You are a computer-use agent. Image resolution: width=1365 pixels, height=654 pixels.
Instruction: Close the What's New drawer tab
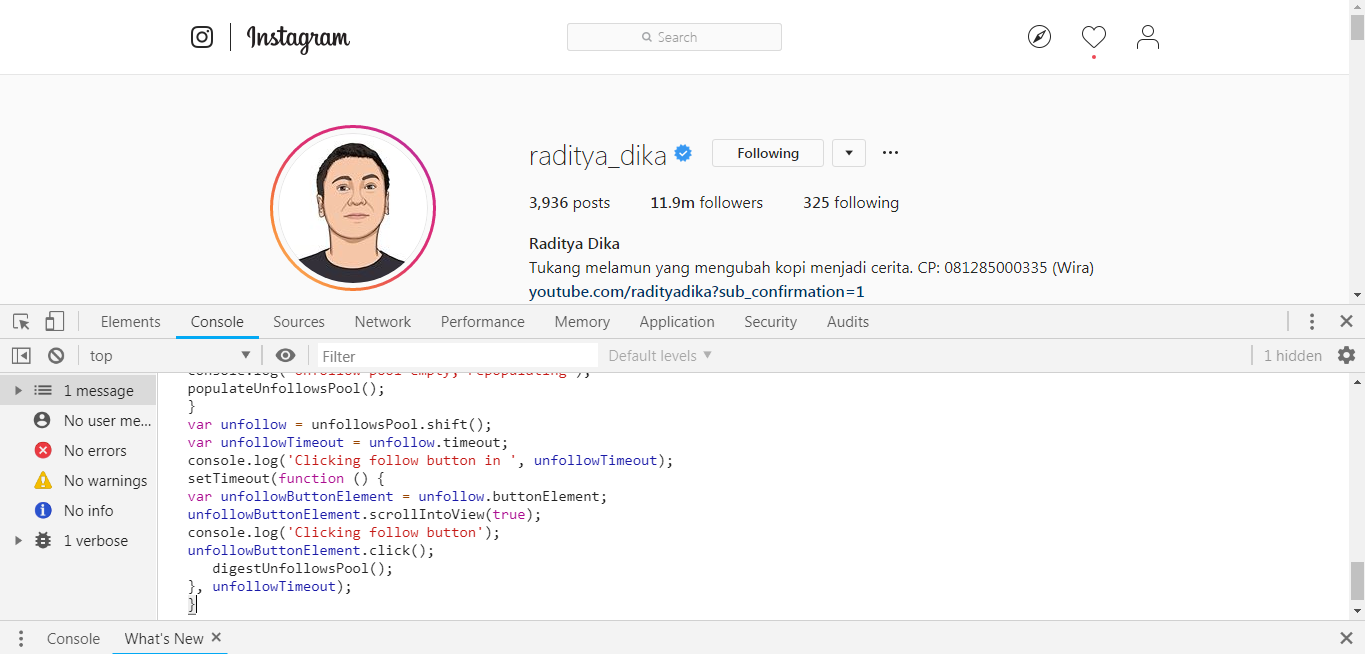[x=216, y=637]
